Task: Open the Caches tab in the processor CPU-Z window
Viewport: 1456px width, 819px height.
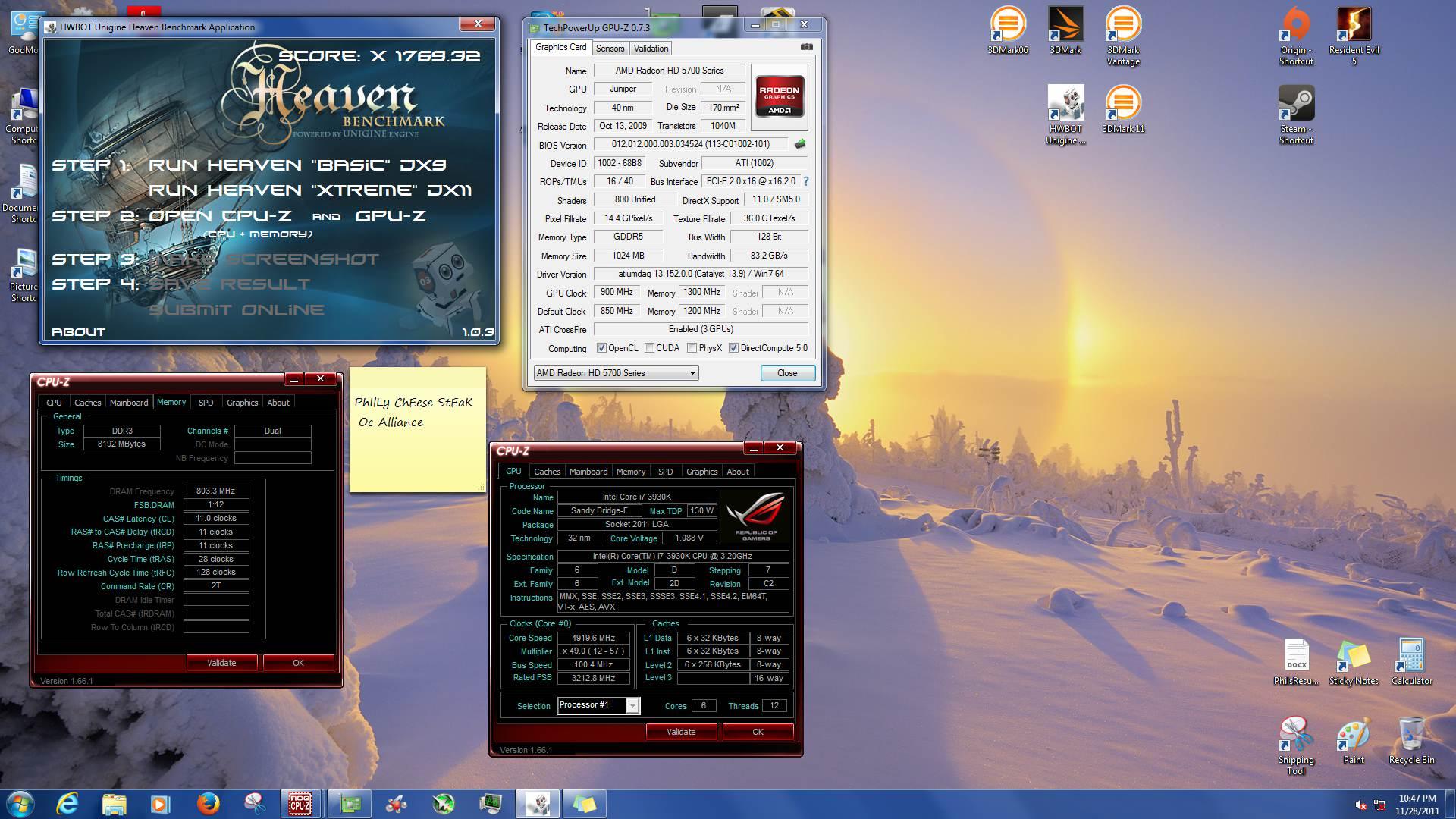Action: tap(547, 472)
